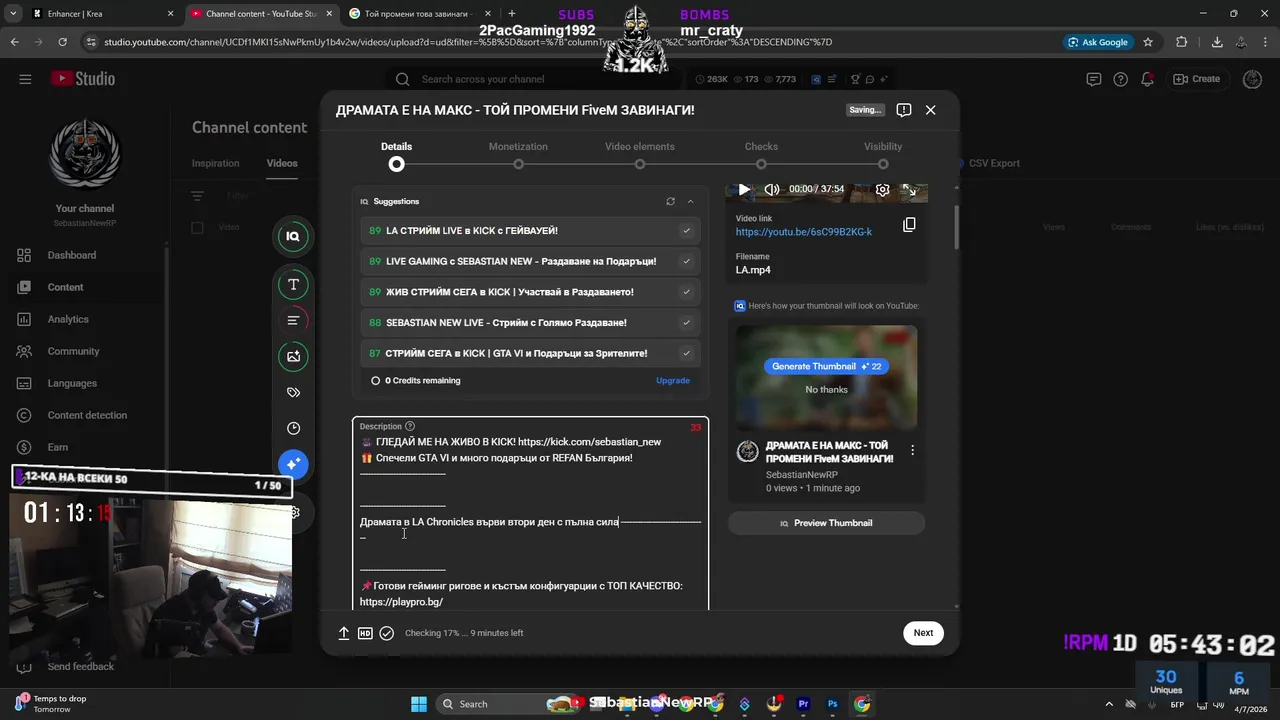
Task: Collapse the Suggestions panel
Action: (690, 201)
